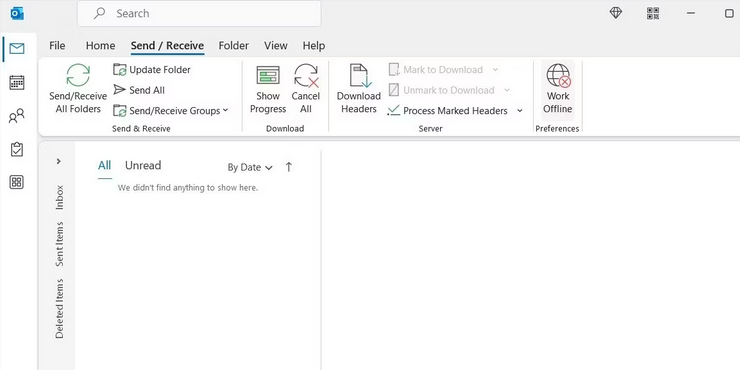Select the Sent Items folder
The width and height of the screenshot is (740, 370).
point(59,244)
